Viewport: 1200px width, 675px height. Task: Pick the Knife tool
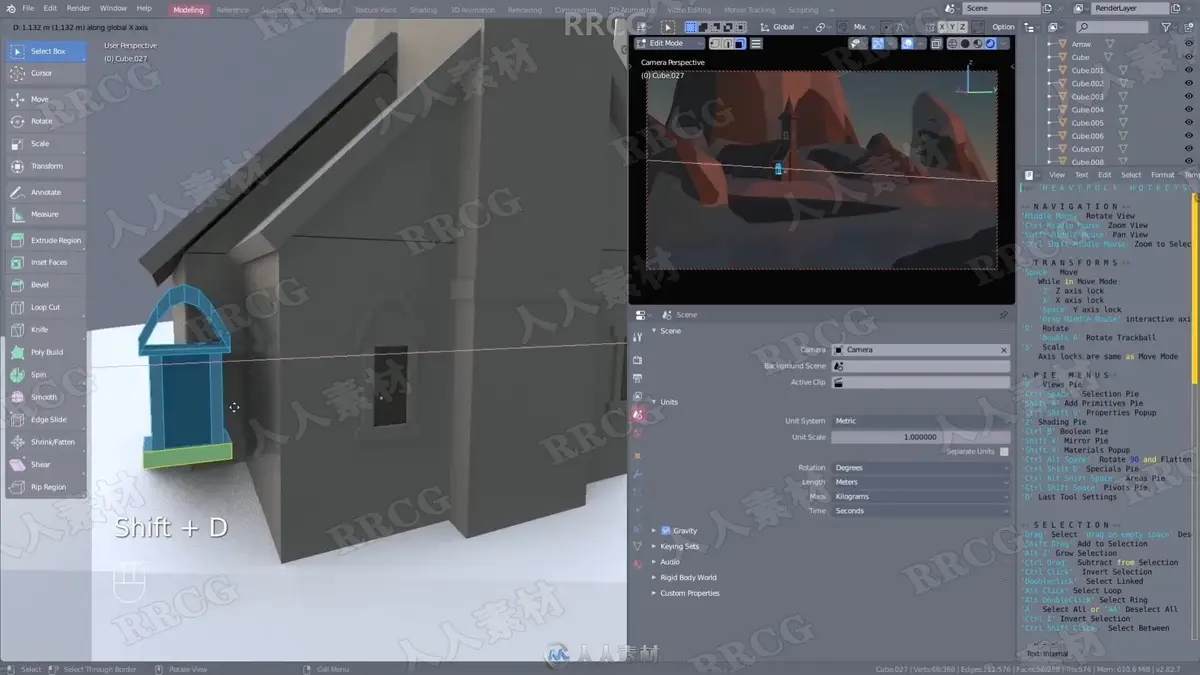(46, 329)
